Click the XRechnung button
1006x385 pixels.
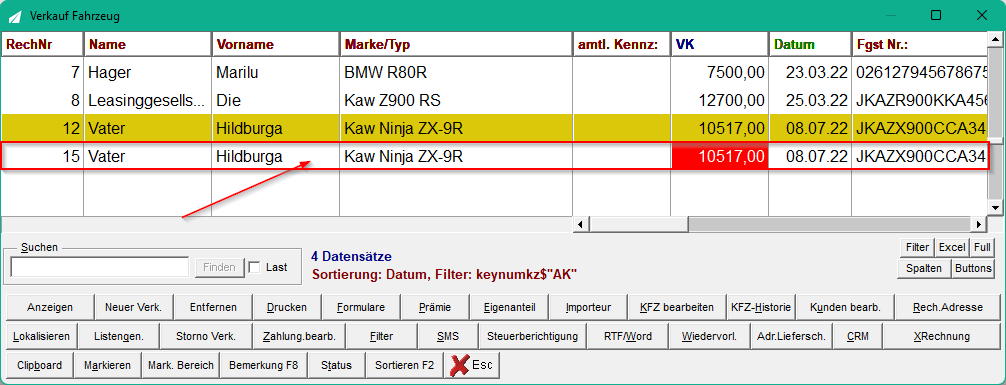click(942, 336)
